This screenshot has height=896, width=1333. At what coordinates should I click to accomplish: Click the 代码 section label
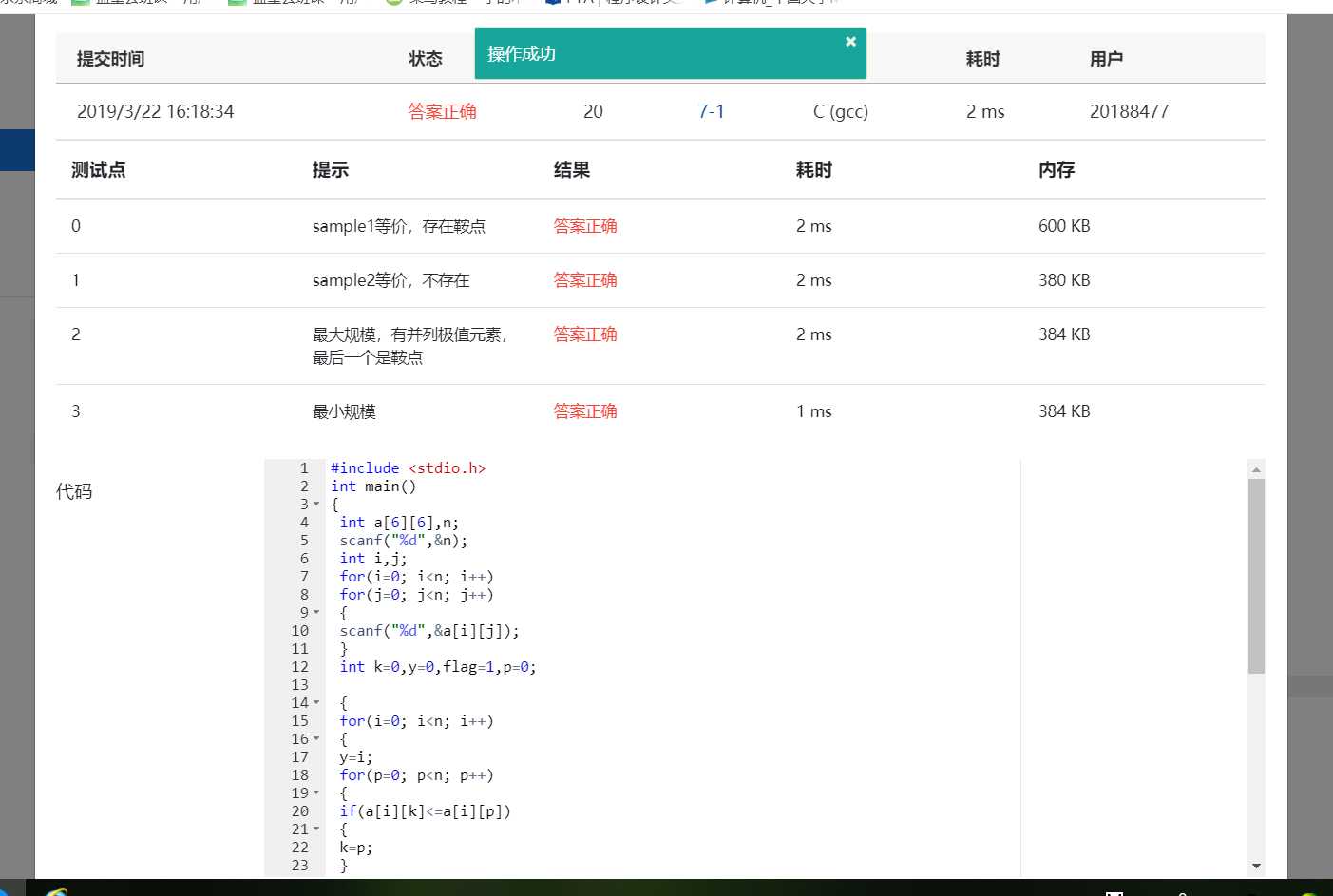74,491
